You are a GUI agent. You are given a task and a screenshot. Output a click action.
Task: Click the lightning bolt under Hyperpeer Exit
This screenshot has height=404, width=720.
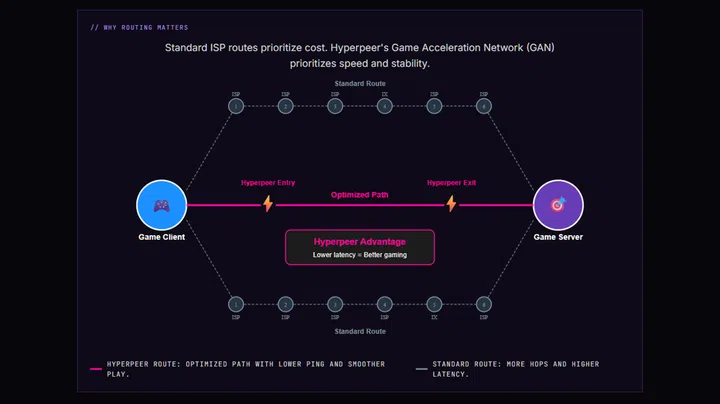coord(451,203)
